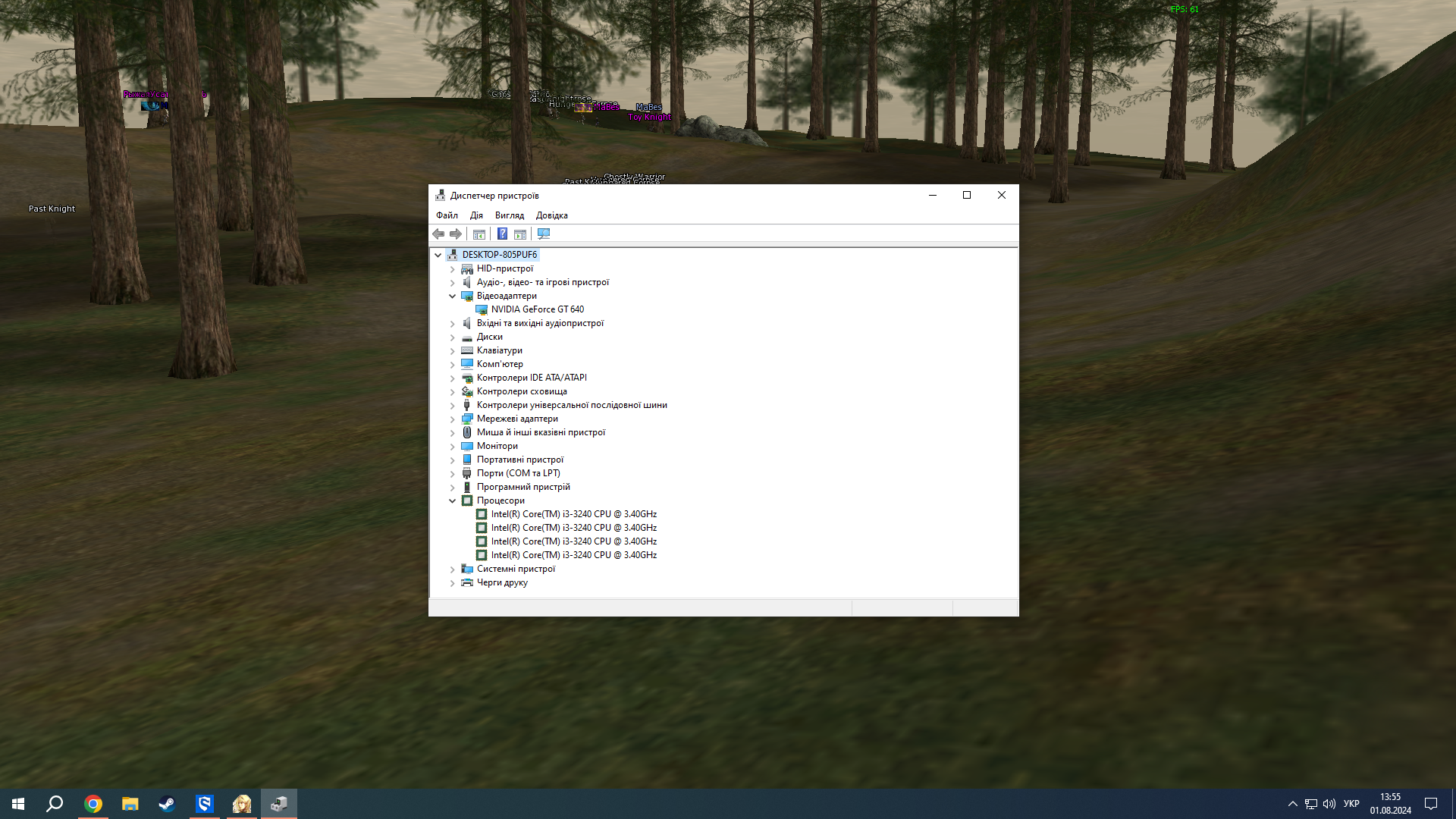Click the Forward arrow toolbar icon
This screenshot has height=819, width=1456.
click(x=455, y=234)
